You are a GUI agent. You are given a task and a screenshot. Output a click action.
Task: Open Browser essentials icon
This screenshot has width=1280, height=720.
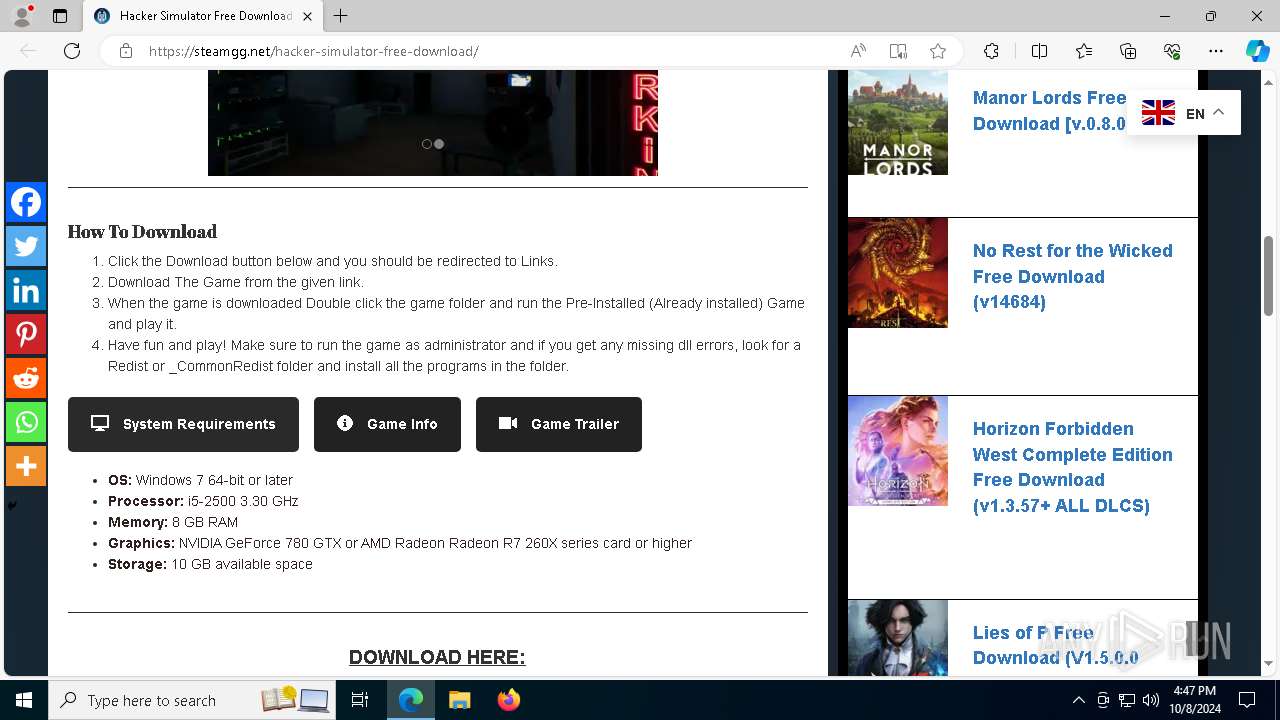[1172, 51]
